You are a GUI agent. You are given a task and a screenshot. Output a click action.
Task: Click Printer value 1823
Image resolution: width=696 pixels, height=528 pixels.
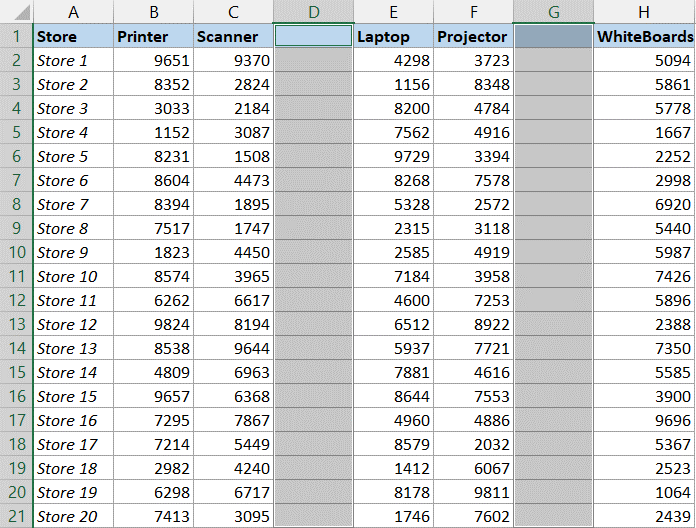[154, 252]
